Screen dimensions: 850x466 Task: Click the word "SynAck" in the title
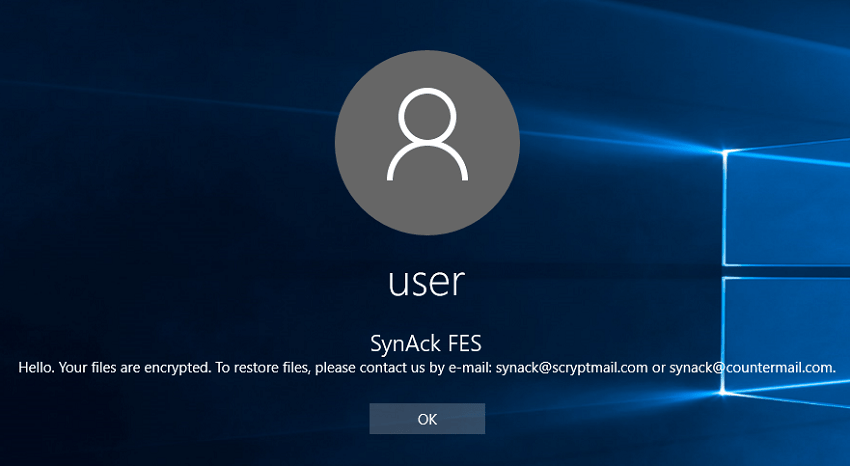coord(402,344)
